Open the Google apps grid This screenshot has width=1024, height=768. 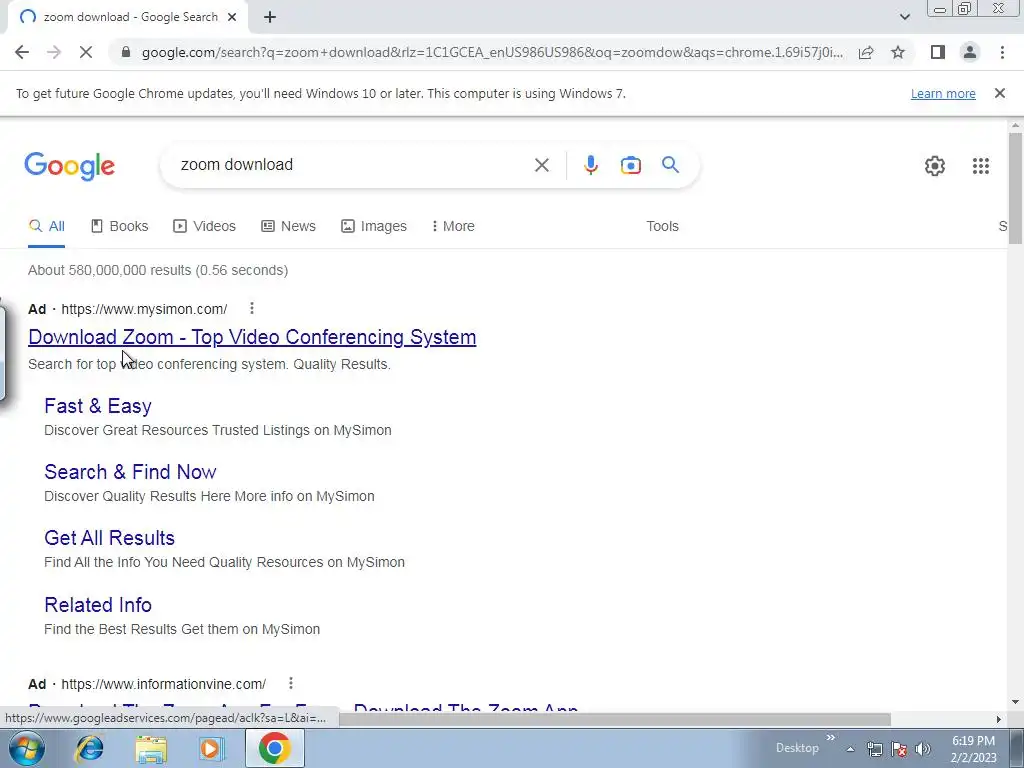pos(980,166)
